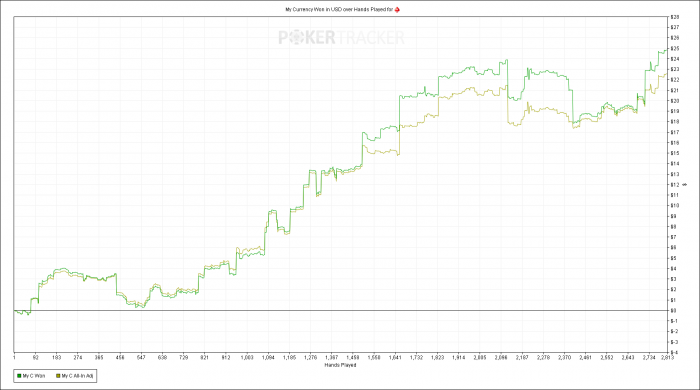
Task: Click the 912 x-axis tick label
Action: tap(226, 357)
